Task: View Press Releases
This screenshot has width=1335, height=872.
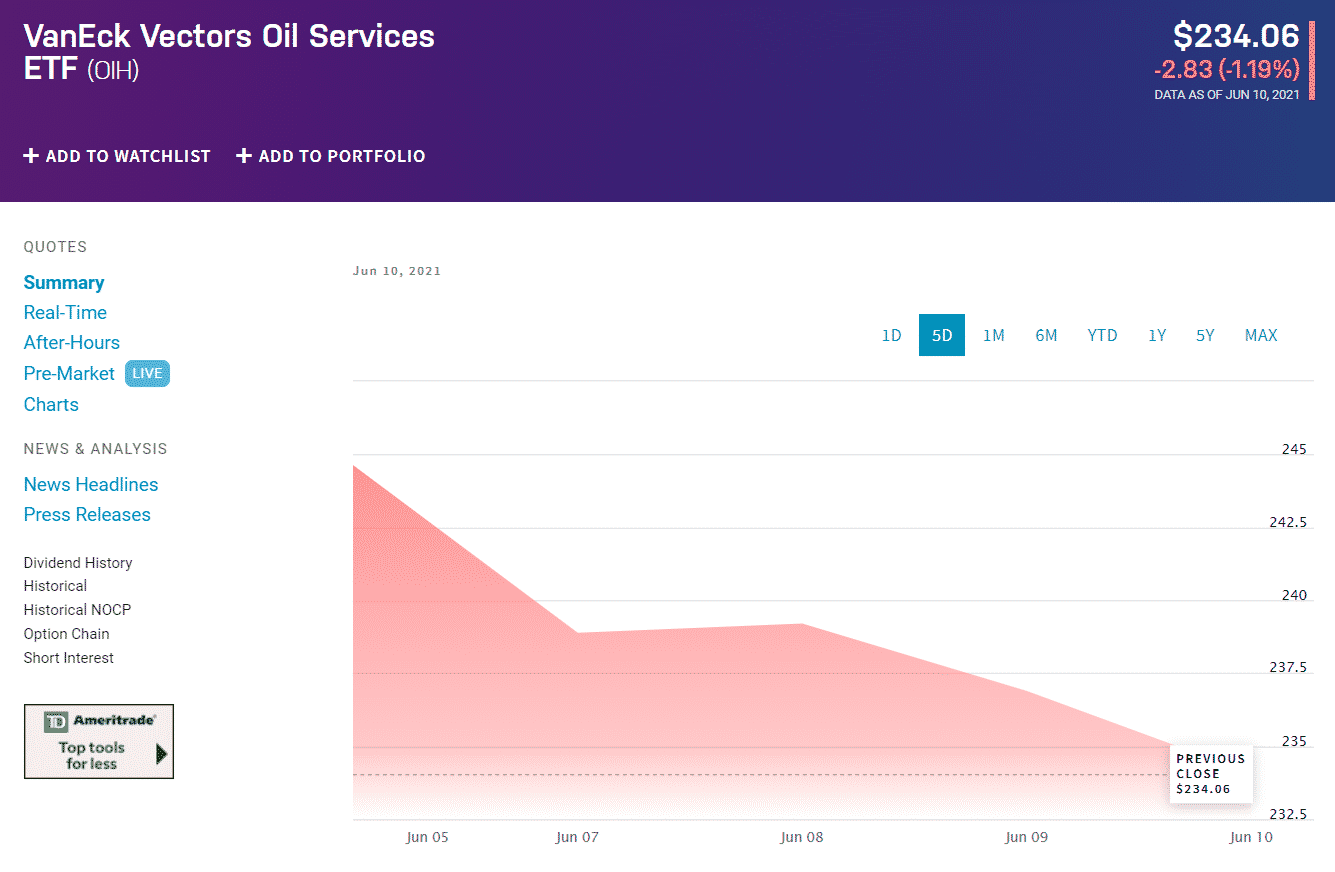Action: (87, 515)
